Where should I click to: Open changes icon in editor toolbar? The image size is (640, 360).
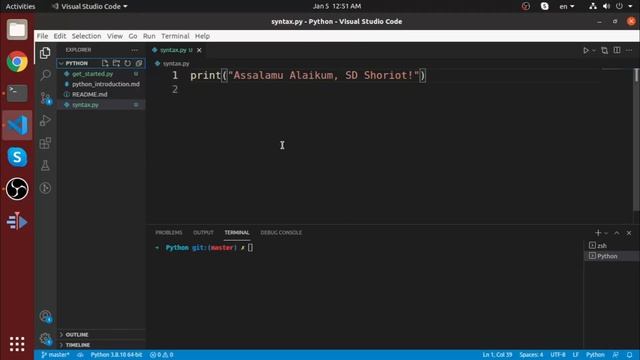click(604, 50)
